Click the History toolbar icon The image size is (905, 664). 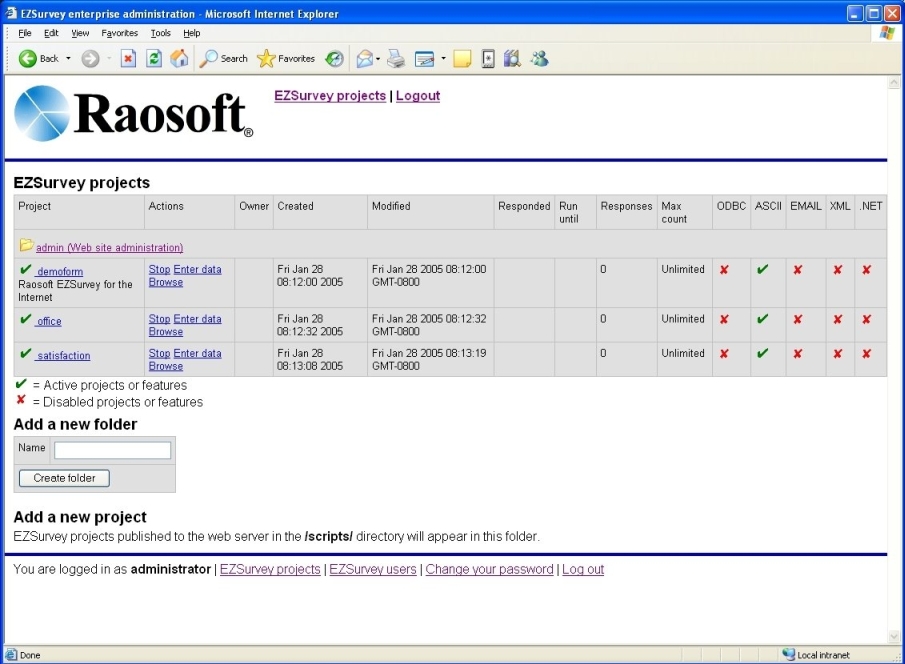pos(334,59)
